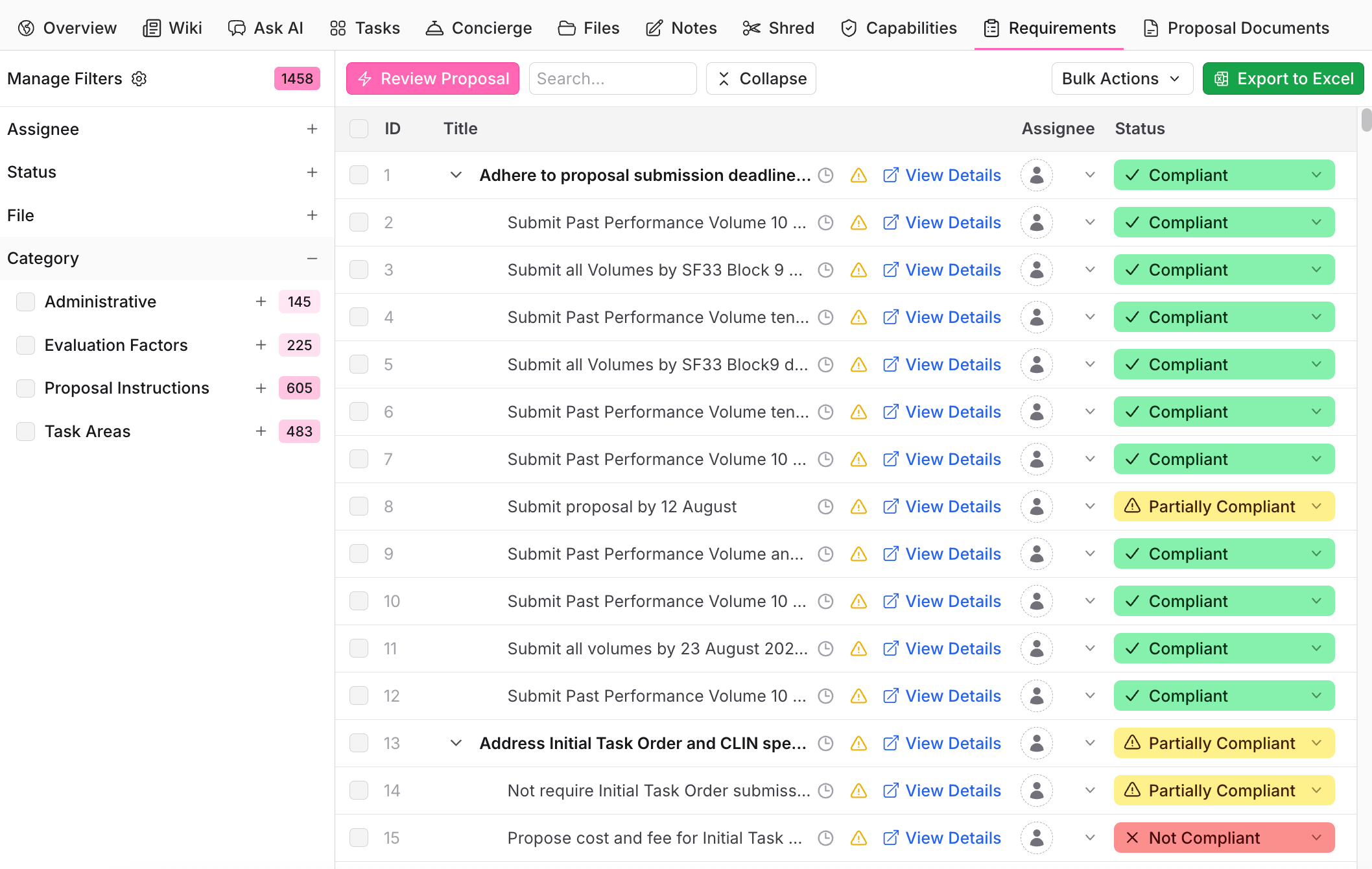This screenshot has height=869, width=1372.
Task: Click plus icon next to Evaluation Factors
Action: pyautogui.click(x=261, y=345)
